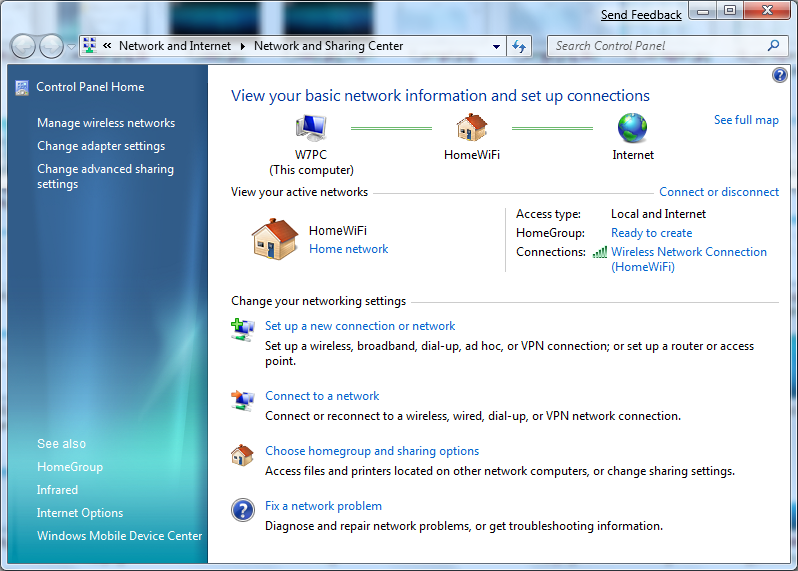Click the W7PC computer icon in network map
This screenshot has width=798, height=571.
(x=311, y=128)
